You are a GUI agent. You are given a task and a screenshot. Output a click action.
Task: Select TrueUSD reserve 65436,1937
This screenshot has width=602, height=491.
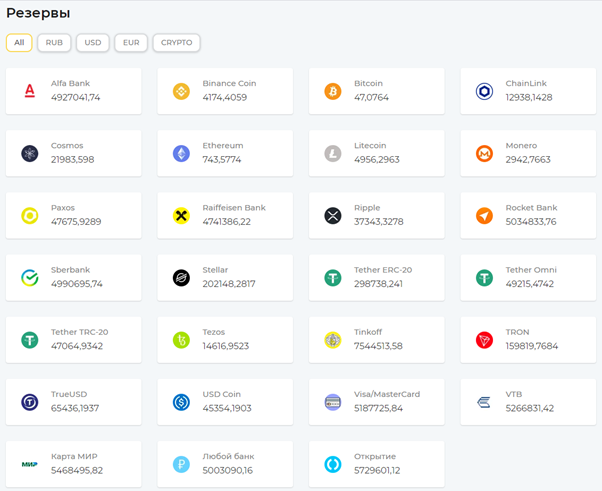(x=75, y=408)
